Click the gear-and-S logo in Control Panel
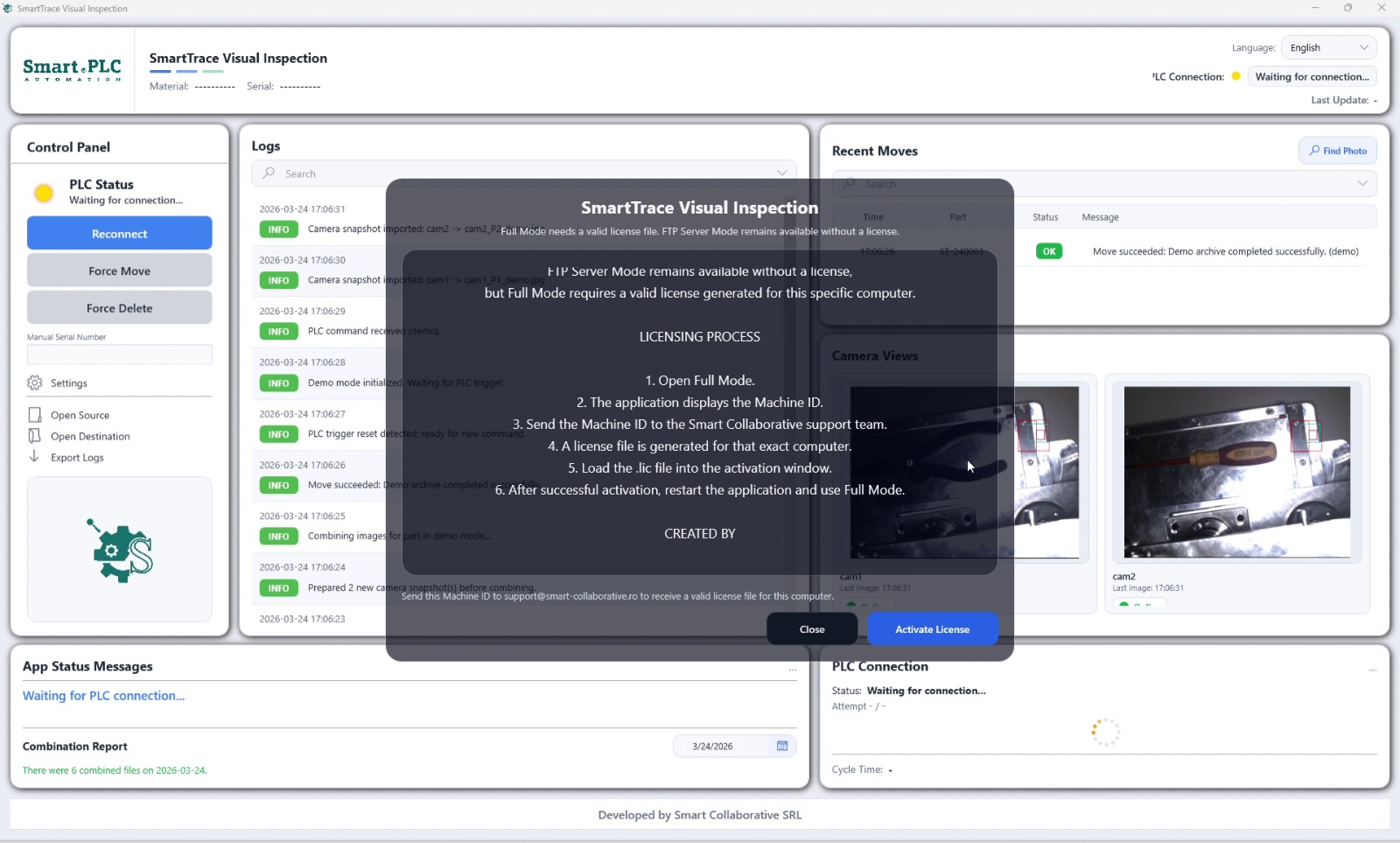The width and height of the screenshot is (1400, 843). [x=120, y=550]
